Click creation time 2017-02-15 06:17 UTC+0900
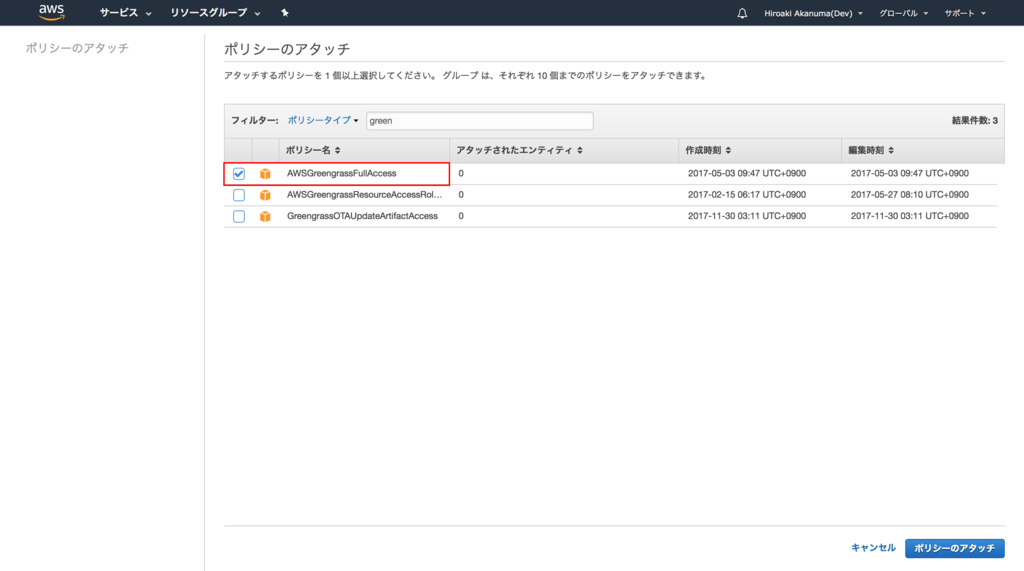This screenshot has height=571, width=1024. click(x=746, y=195)
